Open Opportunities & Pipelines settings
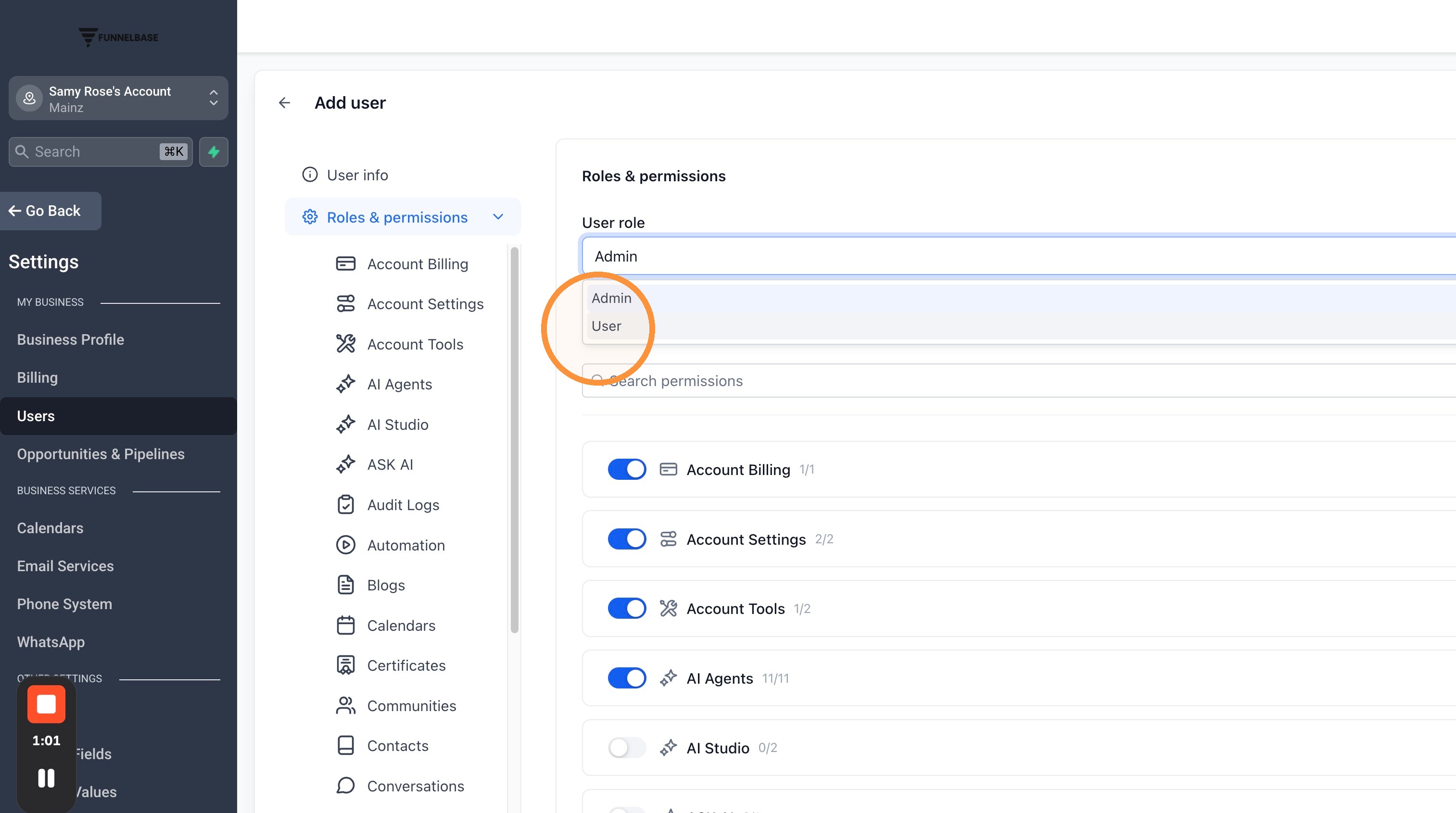The height and width of the screenshot is (813, 1456). (101, 454)
